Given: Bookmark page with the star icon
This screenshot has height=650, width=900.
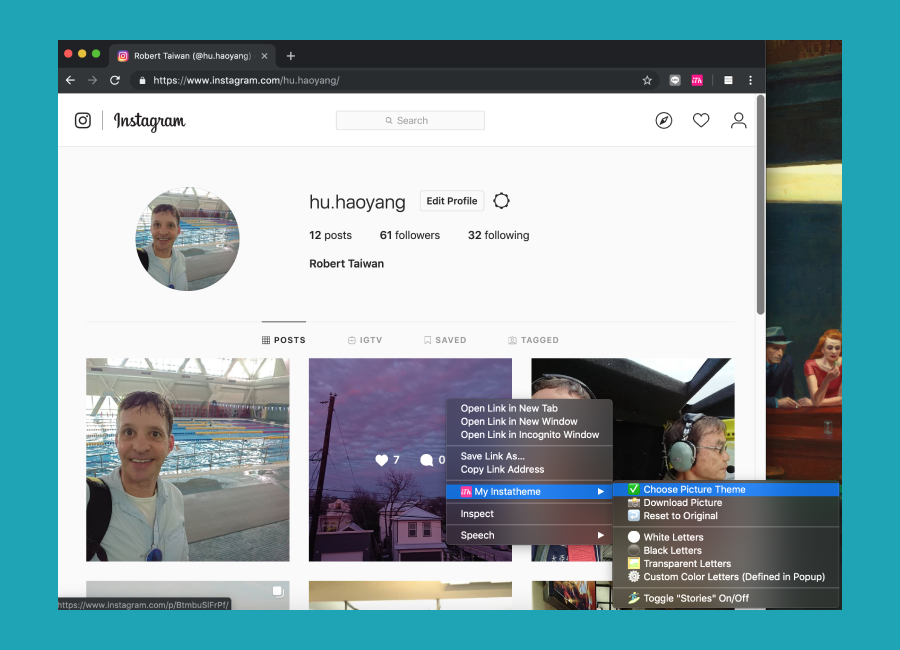Looking at the screenshot, I should [x=647, y=80].
